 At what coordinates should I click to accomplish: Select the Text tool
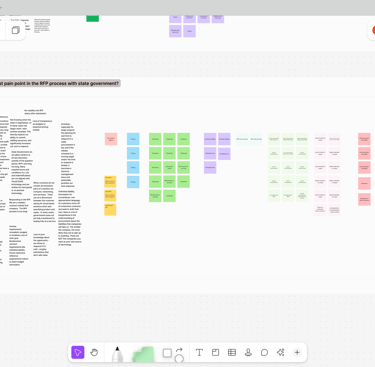click(x=199, y=352)
